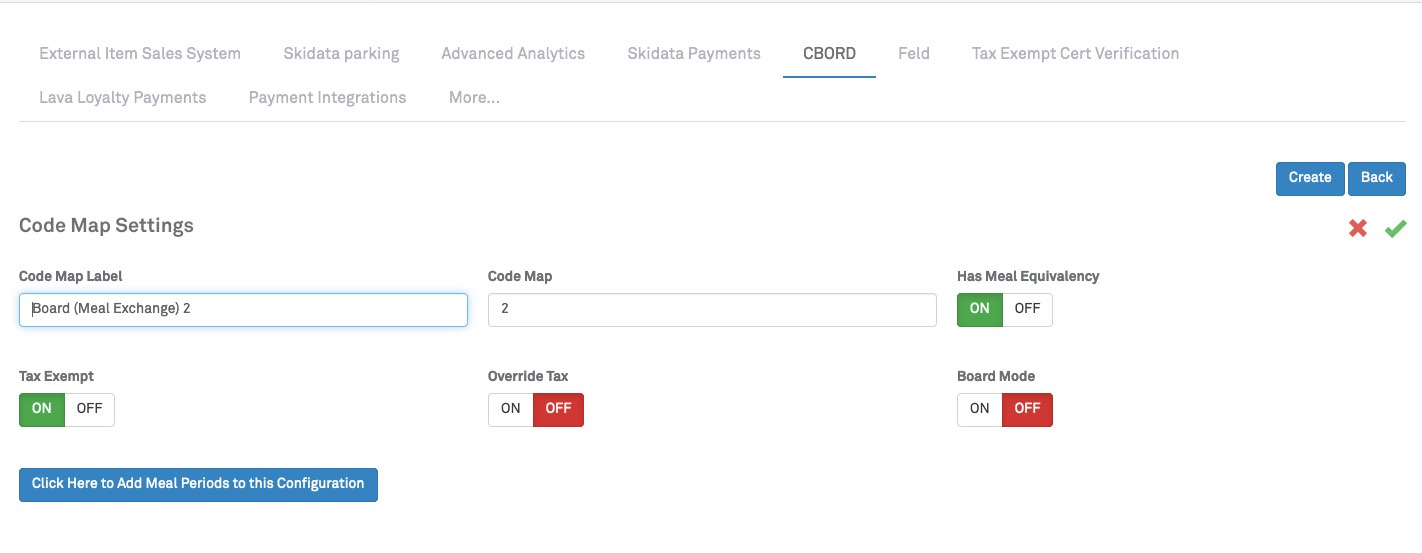Select the CBORD tab
This screenshot has width=1422, height=553.
click(829, 54)
